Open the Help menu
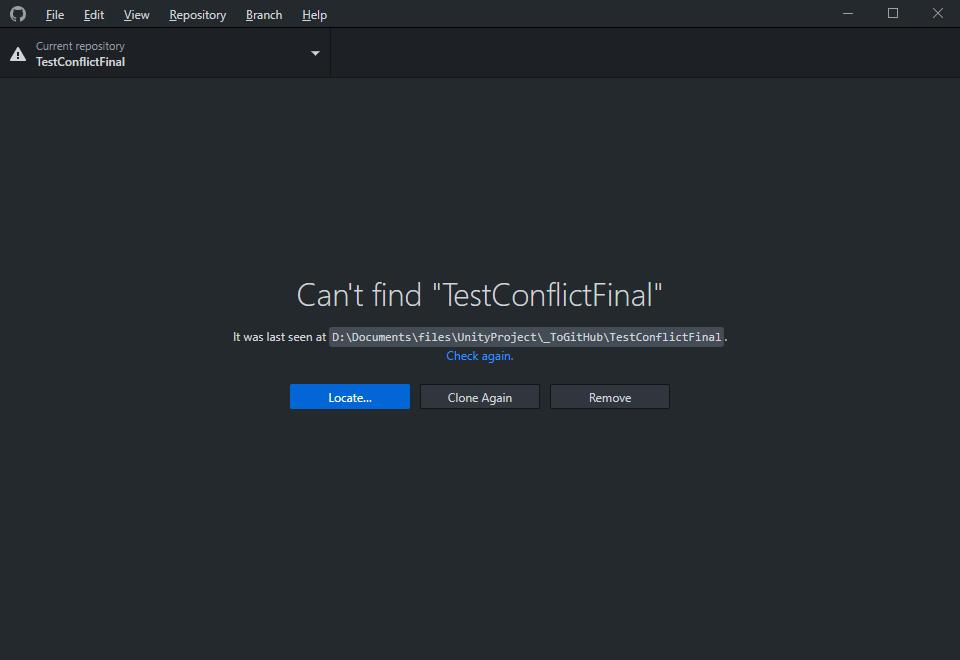Screen dimensions: 960x660 click(x=314, y=15)
